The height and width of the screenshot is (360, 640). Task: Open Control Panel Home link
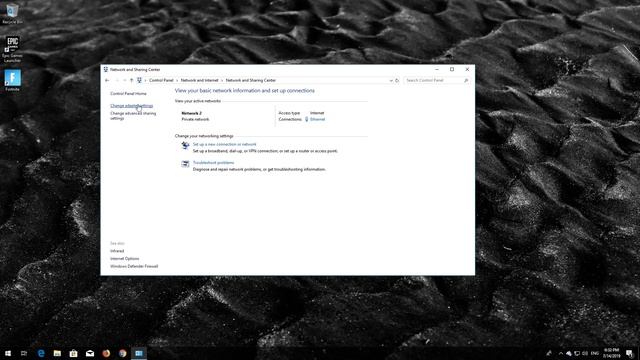(x=128, y=93)
